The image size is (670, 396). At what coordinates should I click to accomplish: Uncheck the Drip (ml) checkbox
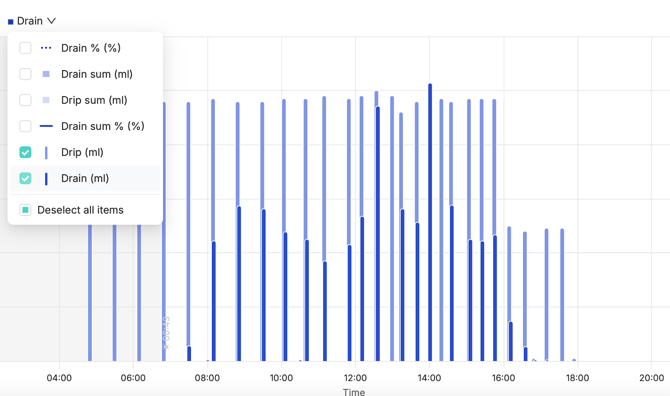[25, 152]
